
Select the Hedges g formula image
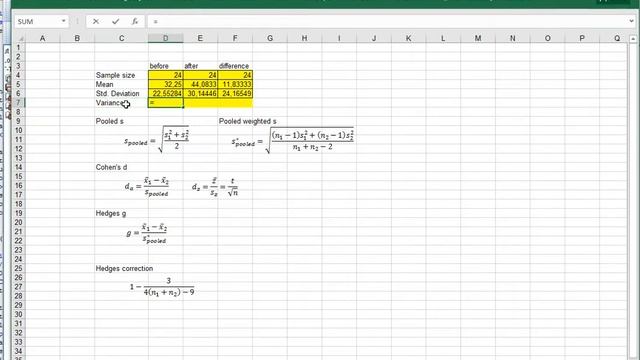[147, 233]
